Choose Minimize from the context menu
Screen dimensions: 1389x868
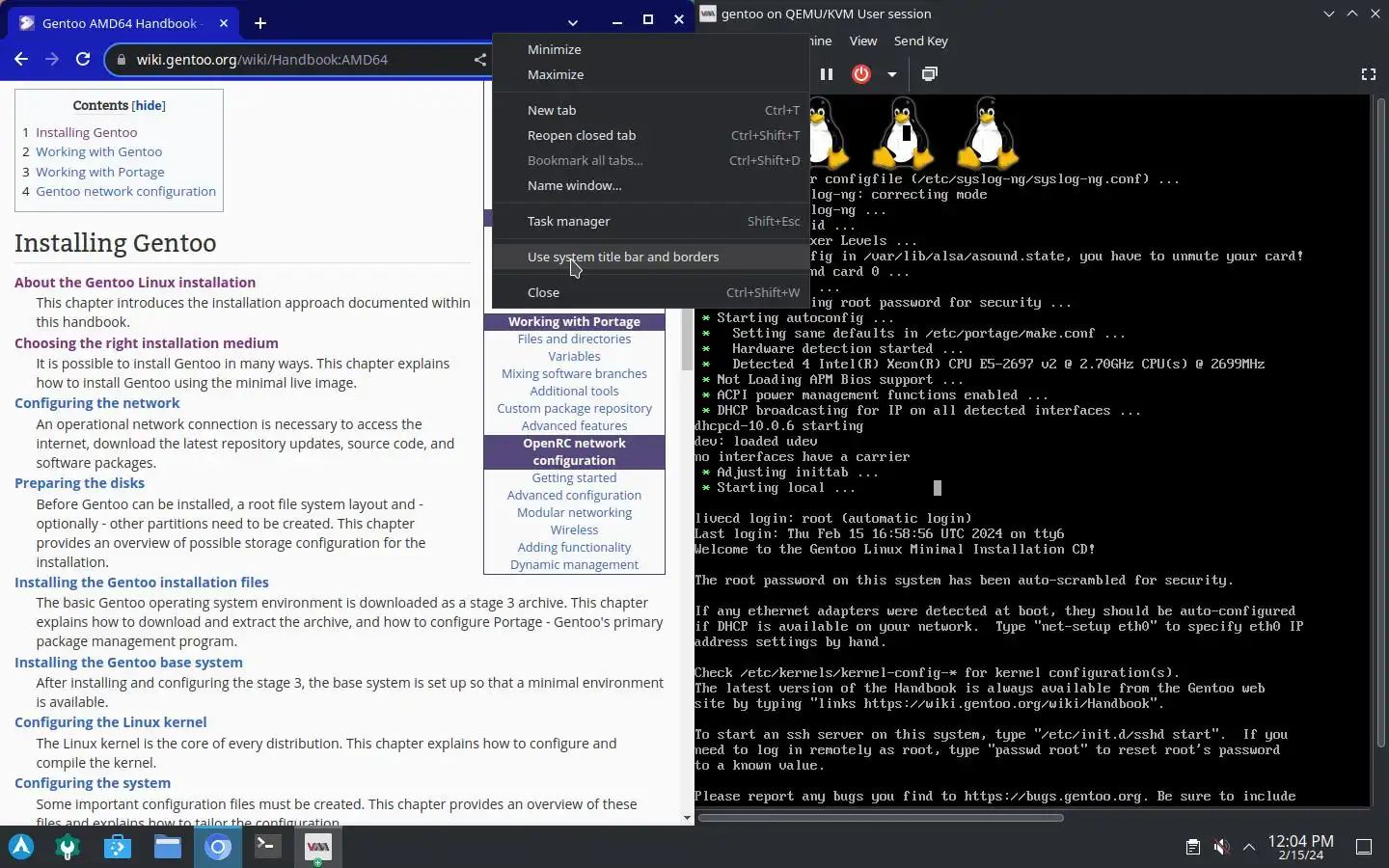click(x=651, y=49)
